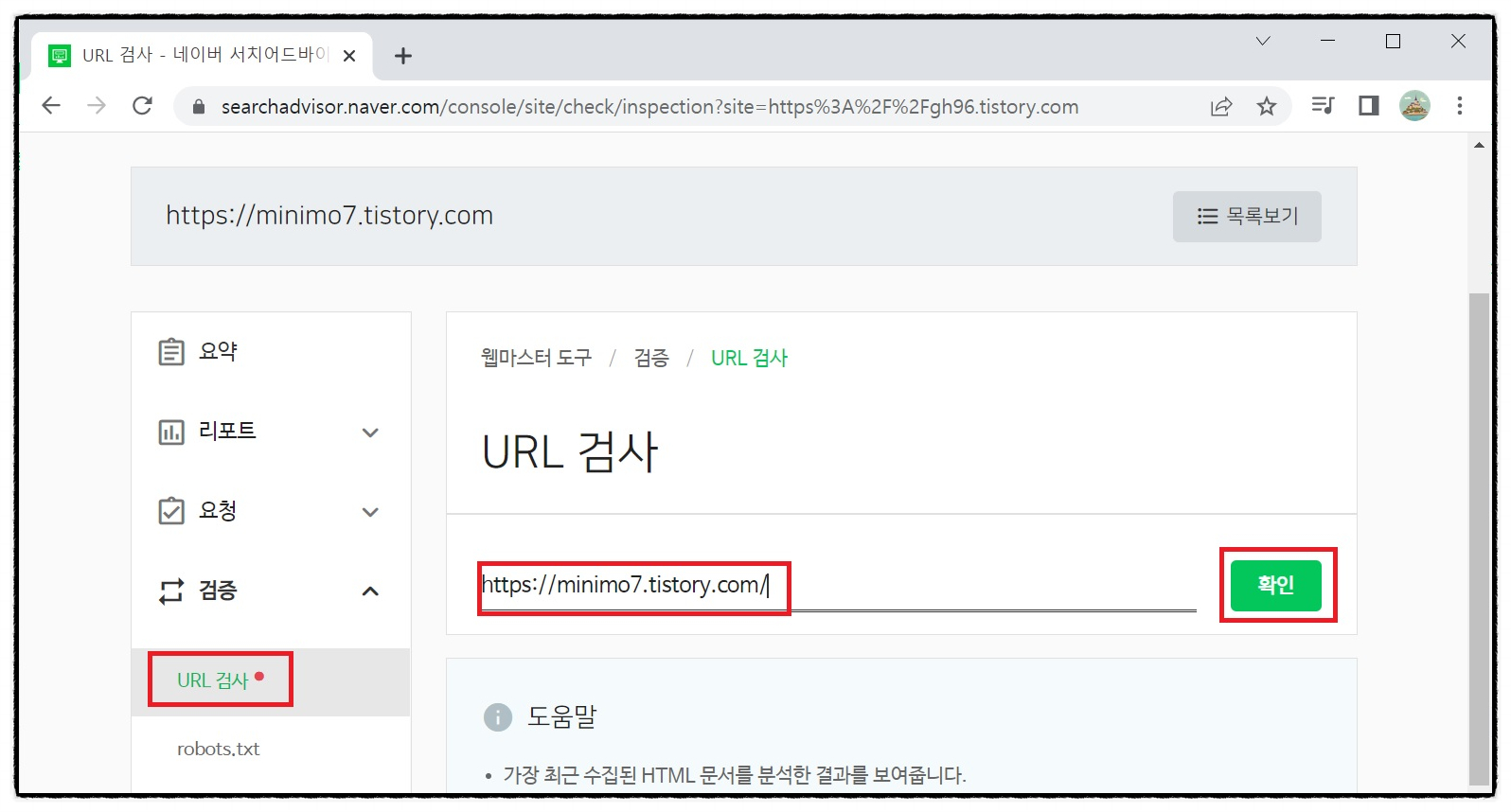This screenshot has height=812, width=1511.
Task: Open Chrome's three-dot menu
Action: click(x=1460, y=105)
